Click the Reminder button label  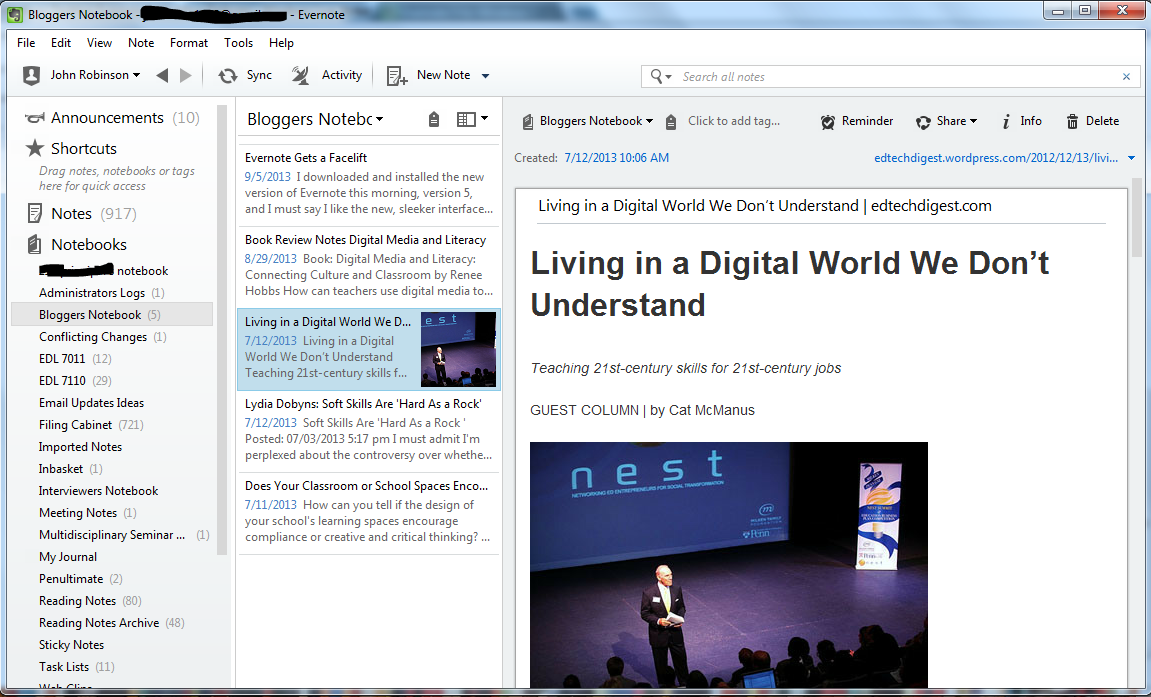coord(868,121)
